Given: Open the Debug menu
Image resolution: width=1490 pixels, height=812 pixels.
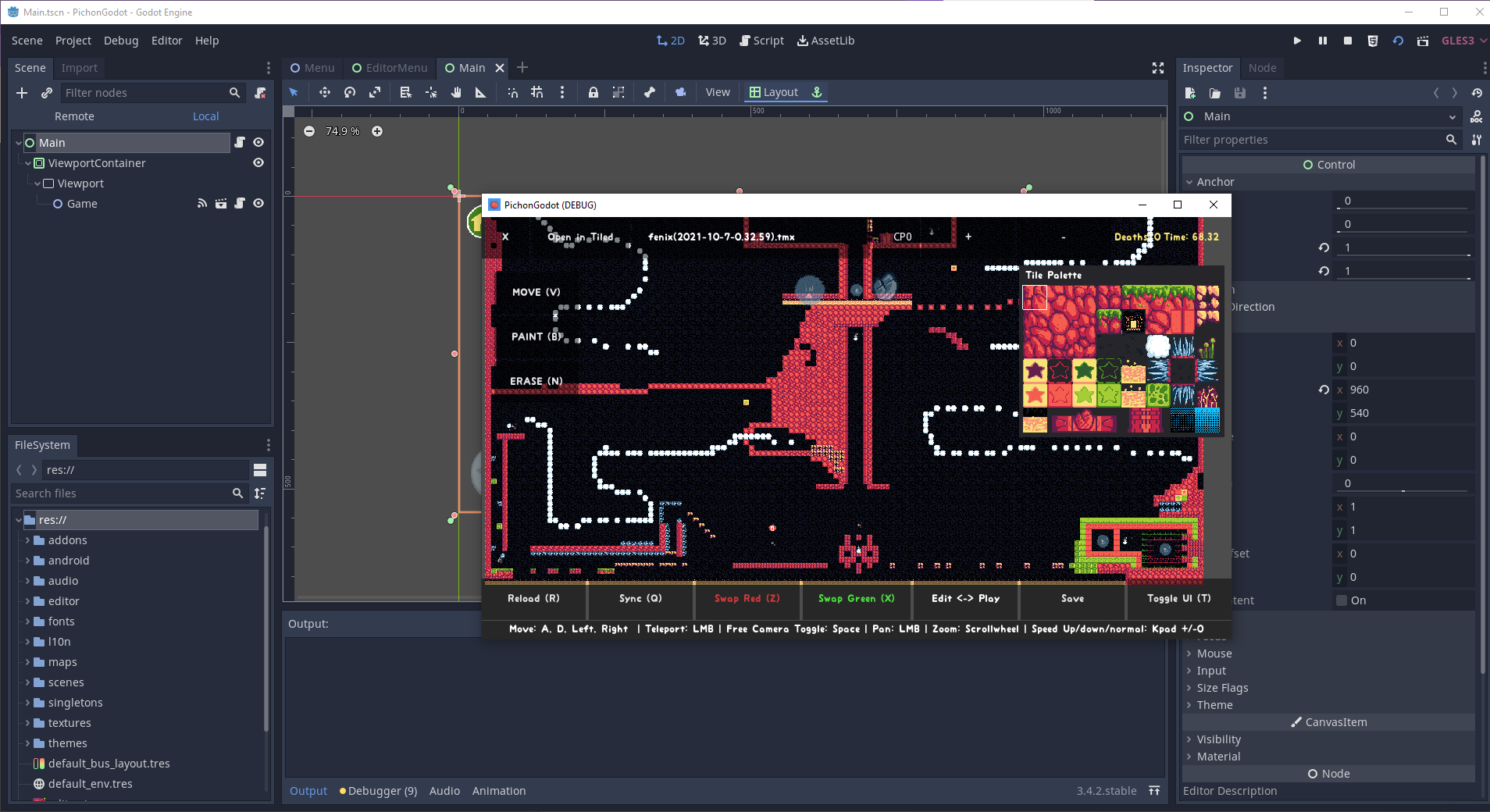Looking at the screenshot, I should click(121, 41).
